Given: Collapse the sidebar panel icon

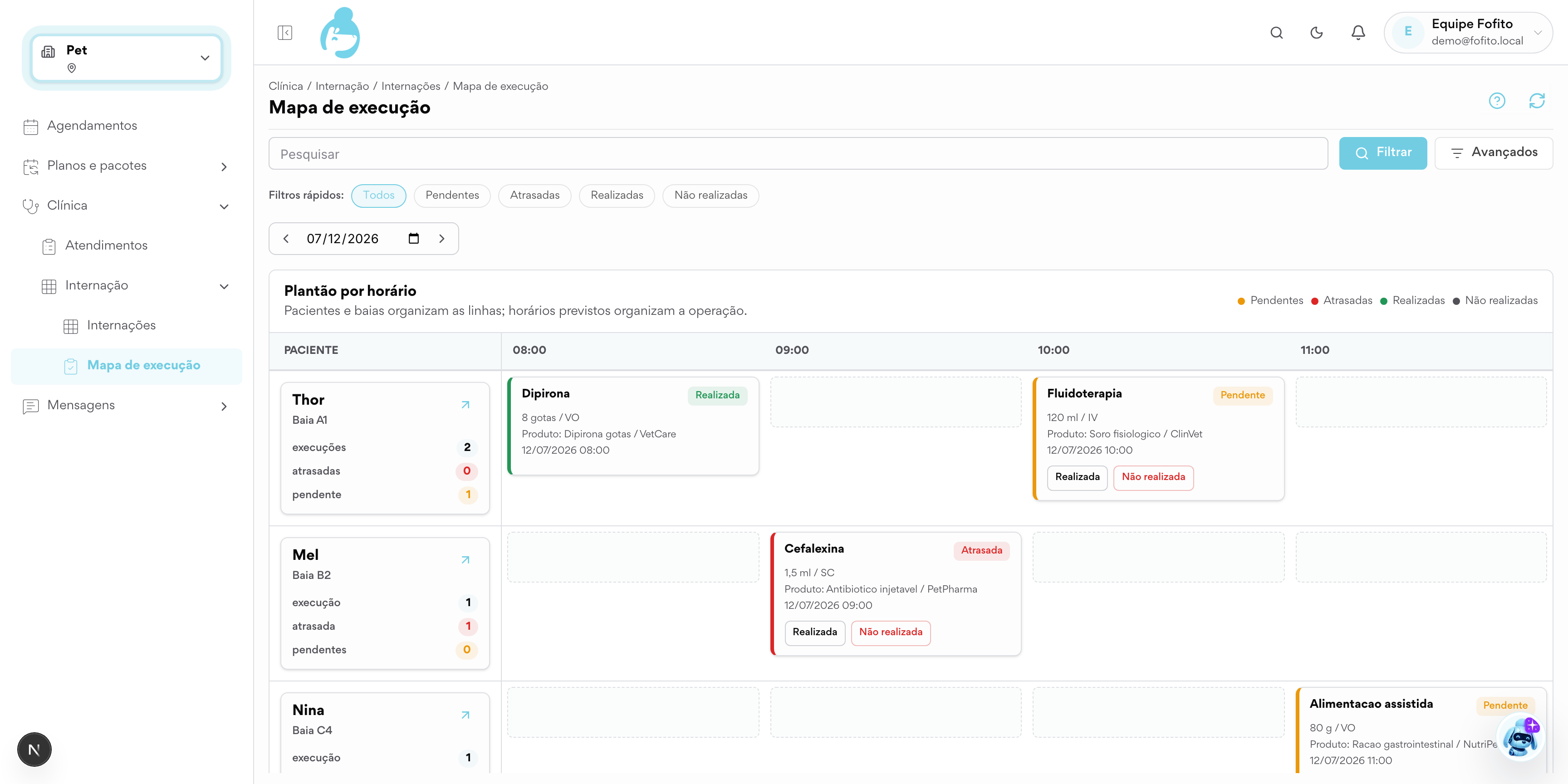Looking at the screenshot, I should 285,32.
